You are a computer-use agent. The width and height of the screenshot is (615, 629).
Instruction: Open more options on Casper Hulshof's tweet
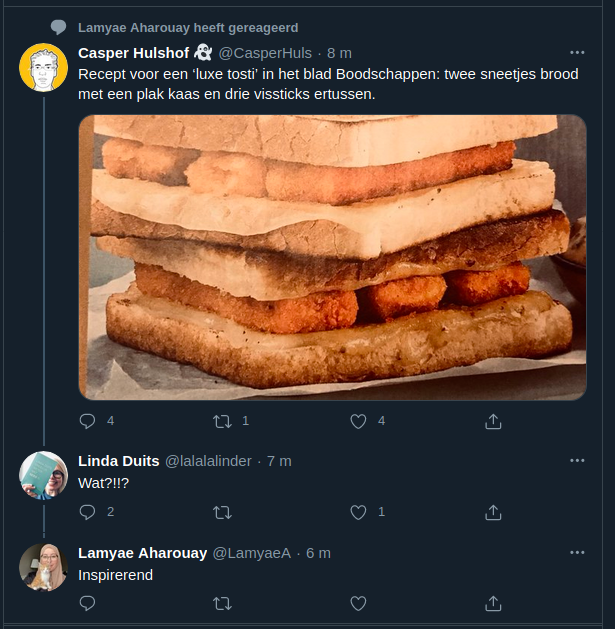tap(577, 52)
